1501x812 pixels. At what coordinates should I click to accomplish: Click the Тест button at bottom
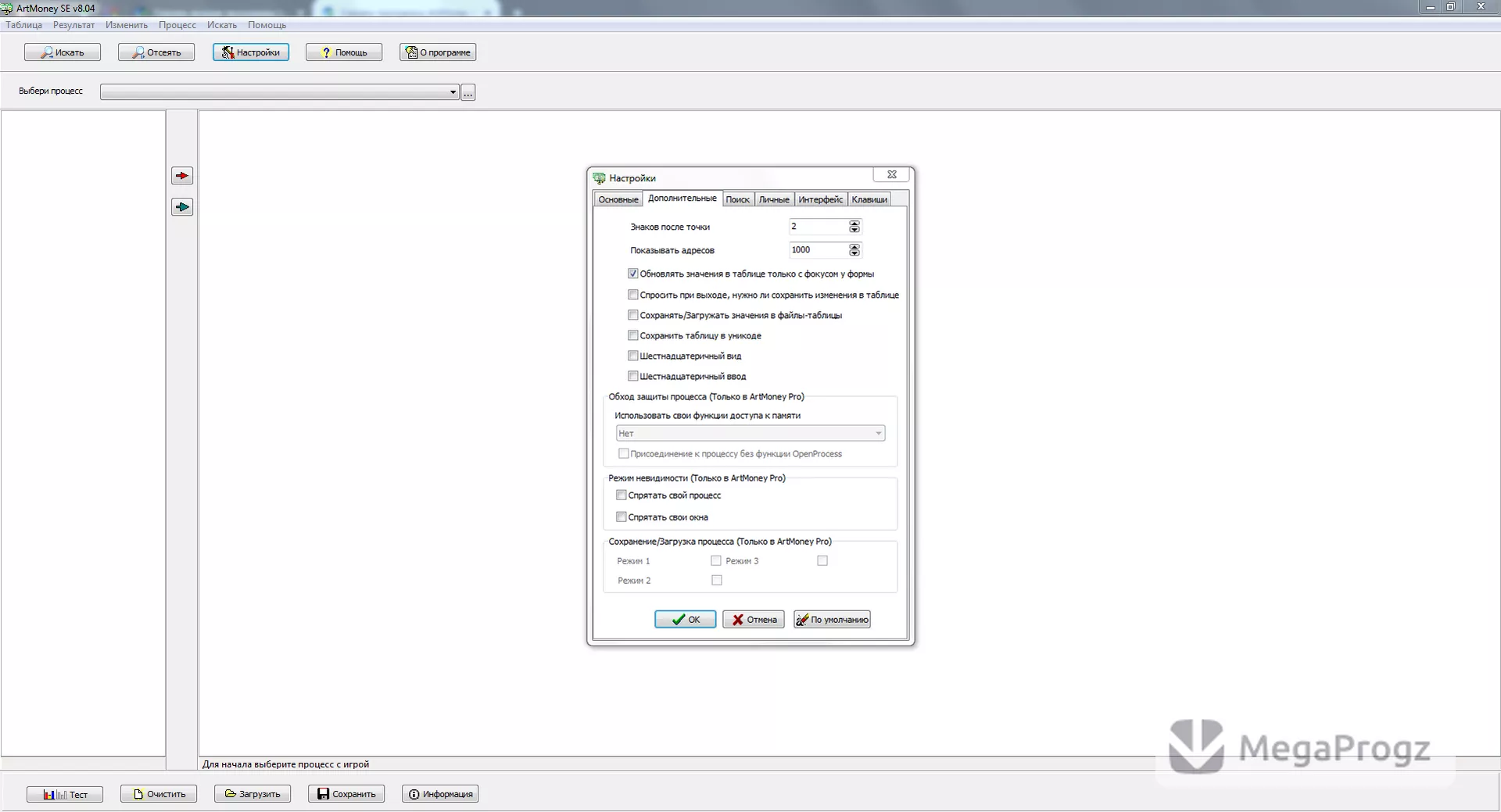coord(65,794)
